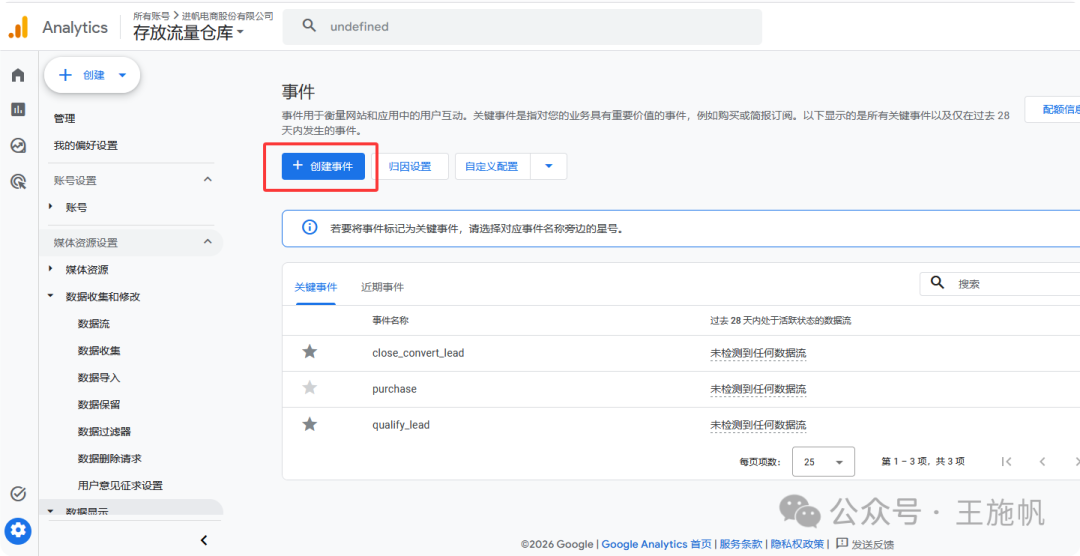This screenshot has height=556, width=1080.
Task: Open the 服务条款 link
Action: (740, 544)
